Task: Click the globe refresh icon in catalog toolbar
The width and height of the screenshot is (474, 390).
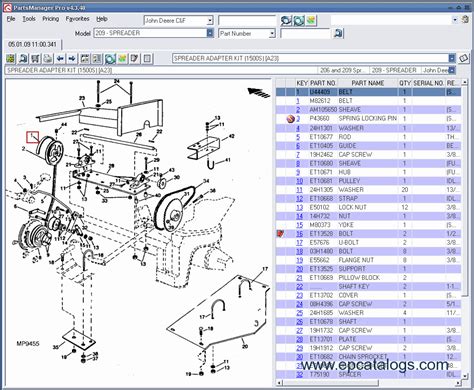Action: pyautogui.click(x=110, y=59)
